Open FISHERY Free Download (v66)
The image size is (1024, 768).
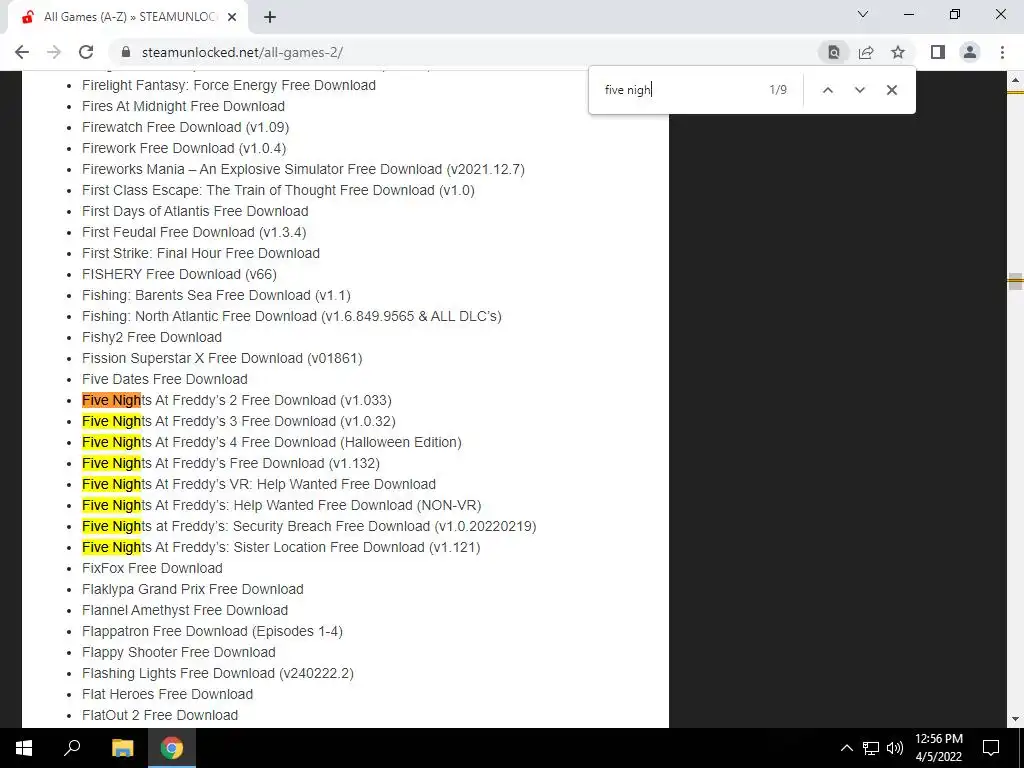(180, 274)
